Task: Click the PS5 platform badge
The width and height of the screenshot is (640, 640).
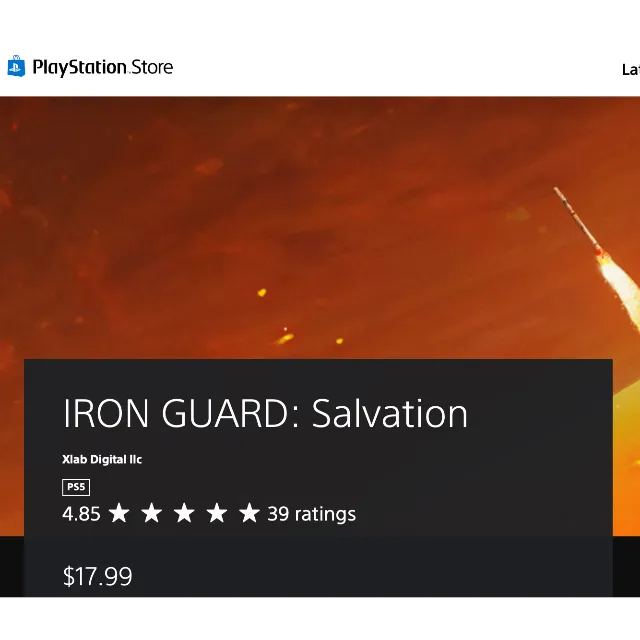Action: 76,487
